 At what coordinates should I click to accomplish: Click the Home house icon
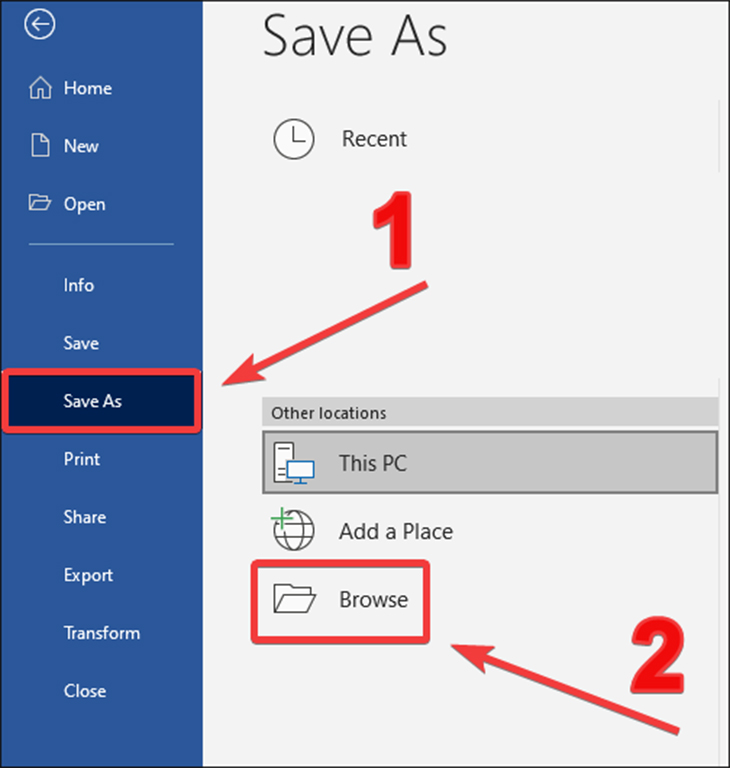(40, 88)
